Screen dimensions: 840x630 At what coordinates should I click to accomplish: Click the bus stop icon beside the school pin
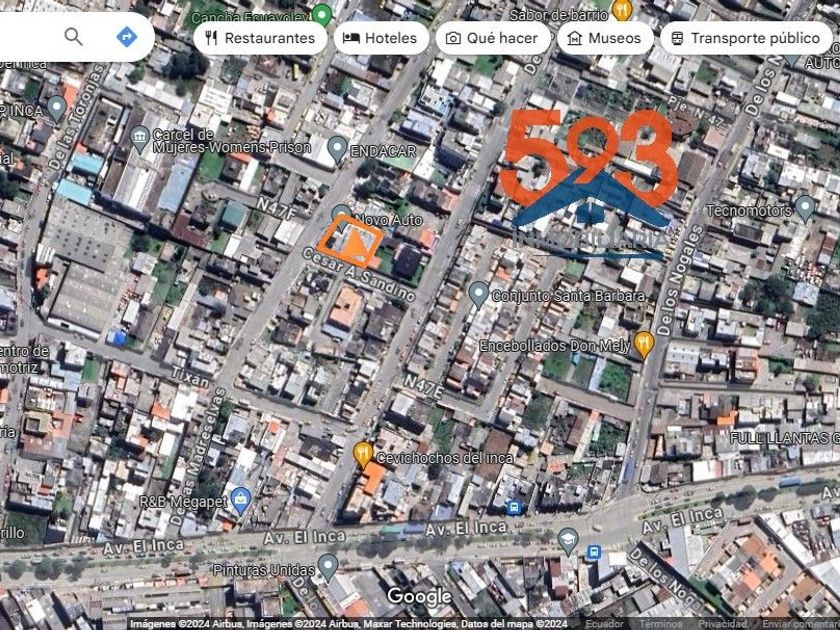coord(594,552)
